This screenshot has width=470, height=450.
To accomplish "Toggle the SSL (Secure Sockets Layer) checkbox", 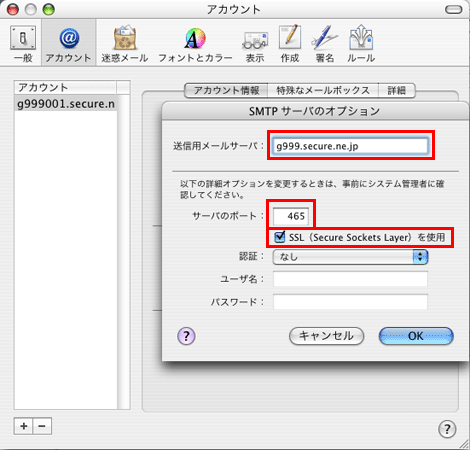I will 279,237.
